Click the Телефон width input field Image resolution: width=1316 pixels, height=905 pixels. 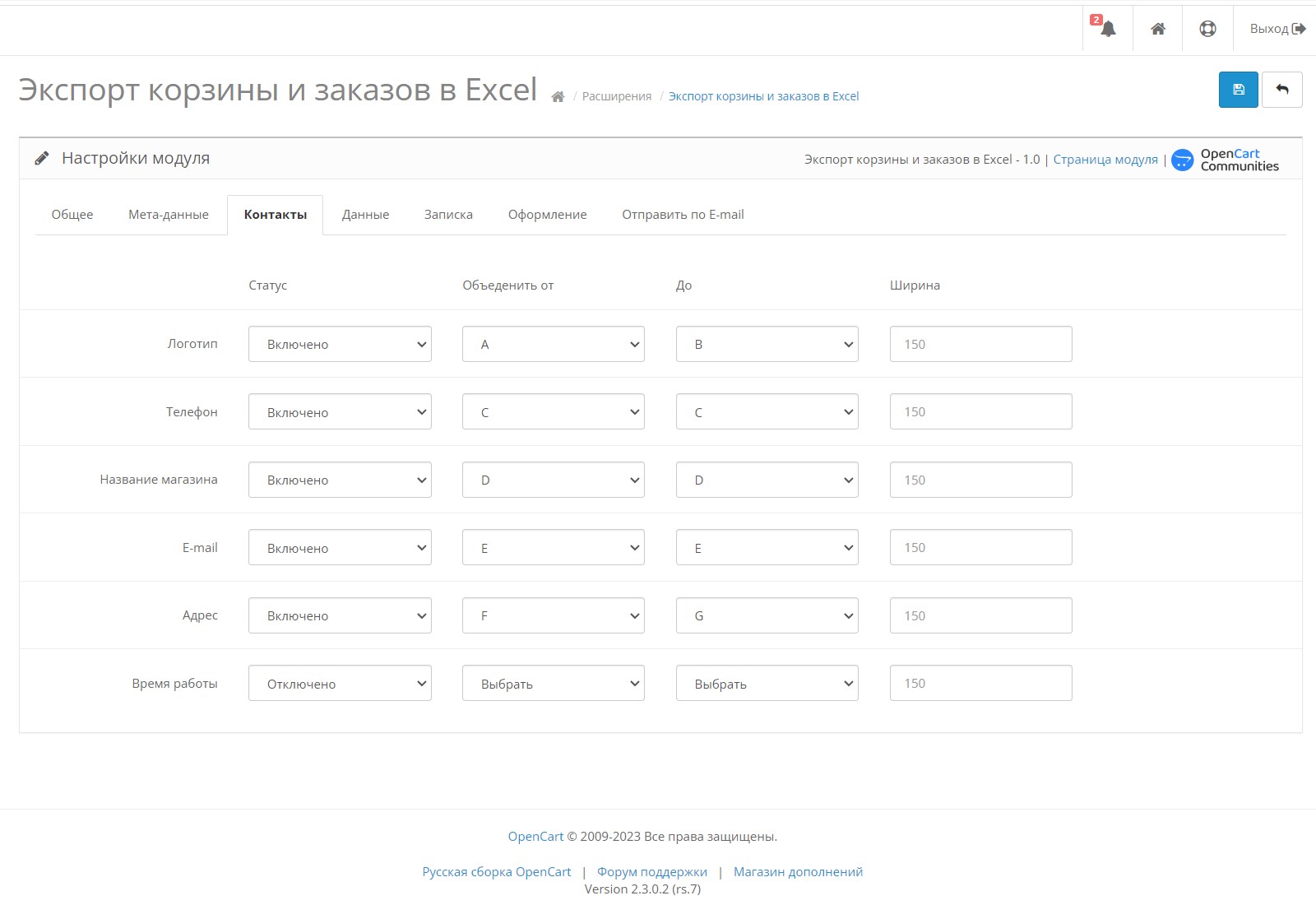981,411
